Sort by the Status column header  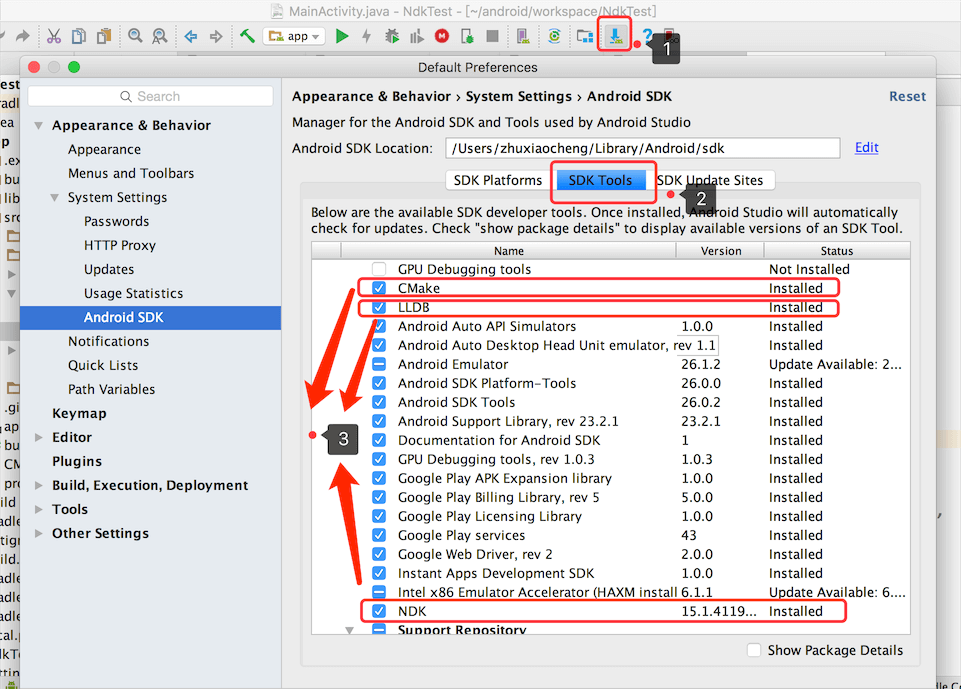[837, 251]
